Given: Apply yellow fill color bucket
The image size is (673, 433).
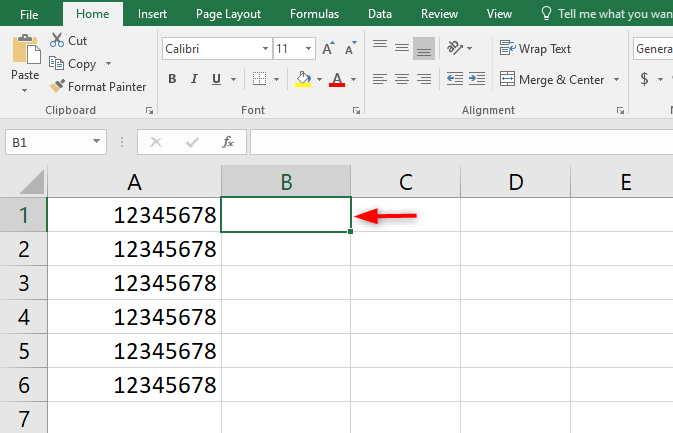Looking at the screenshot, I should click(x=303, y=79).
